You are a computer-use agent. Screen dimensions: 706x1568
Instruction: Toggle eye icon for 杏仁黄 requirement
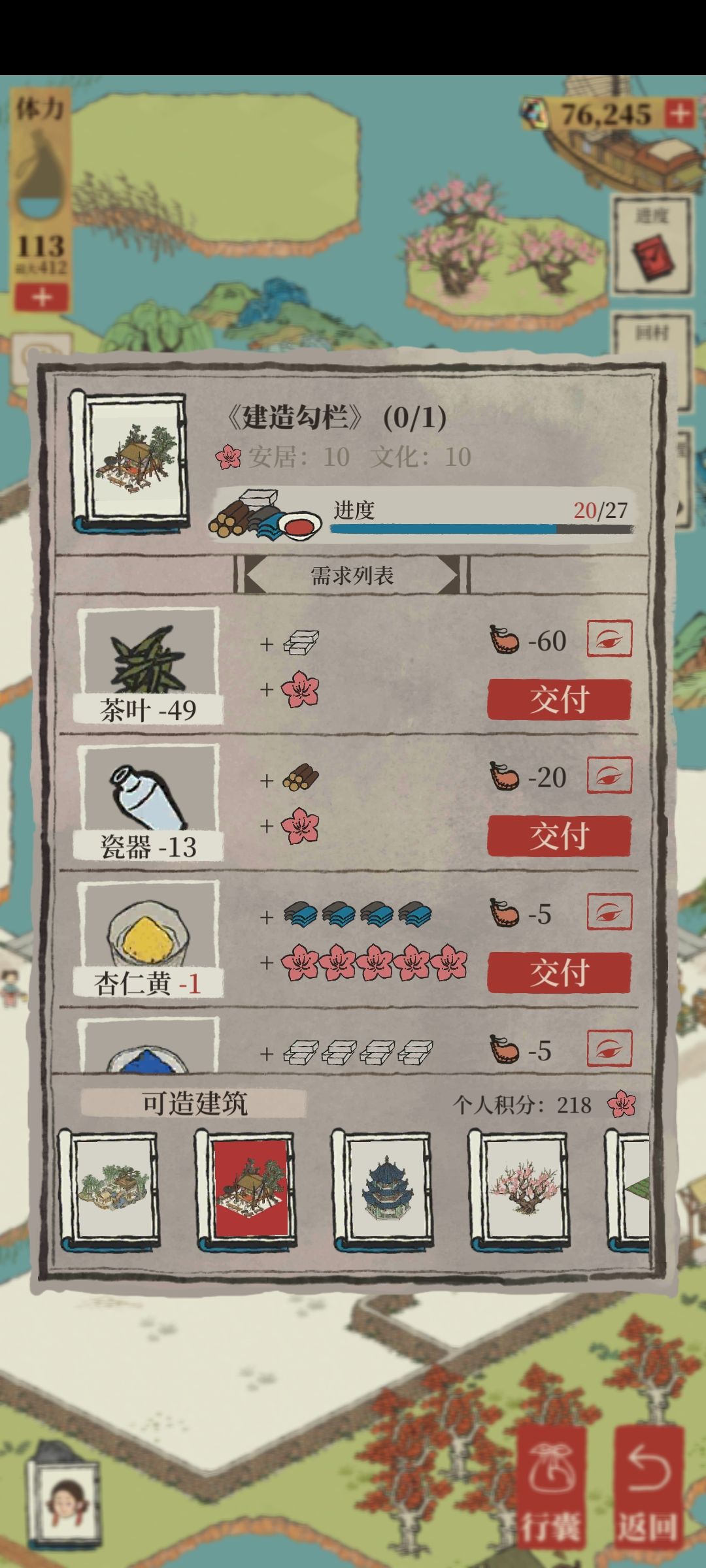point(609,912)
